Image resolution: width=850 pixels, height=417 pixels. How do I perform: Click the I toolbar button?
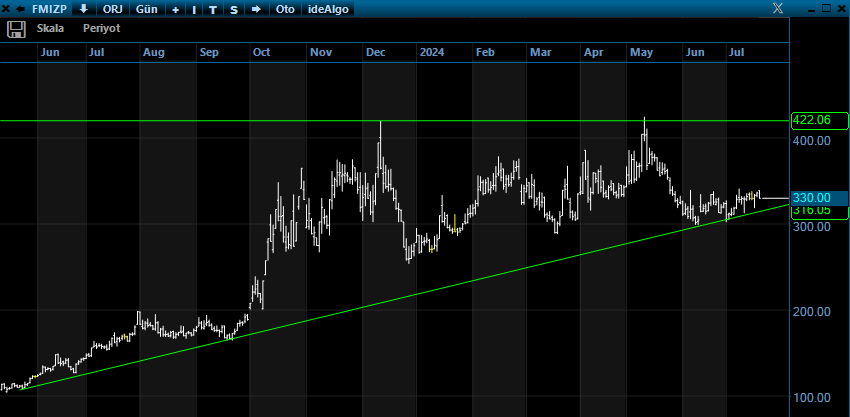[x=194, y=9]
